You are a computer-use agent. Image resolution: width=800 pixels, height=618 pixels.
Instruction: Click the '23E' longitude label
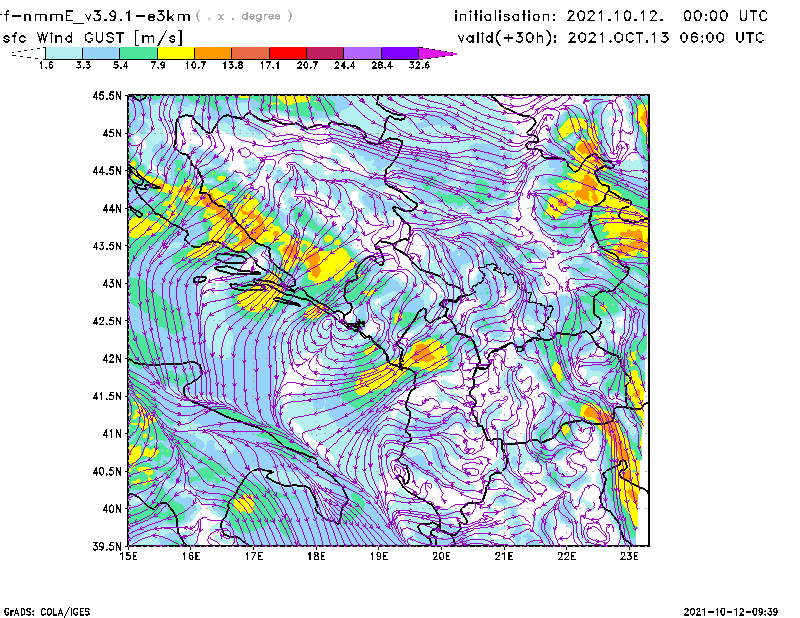629,556
